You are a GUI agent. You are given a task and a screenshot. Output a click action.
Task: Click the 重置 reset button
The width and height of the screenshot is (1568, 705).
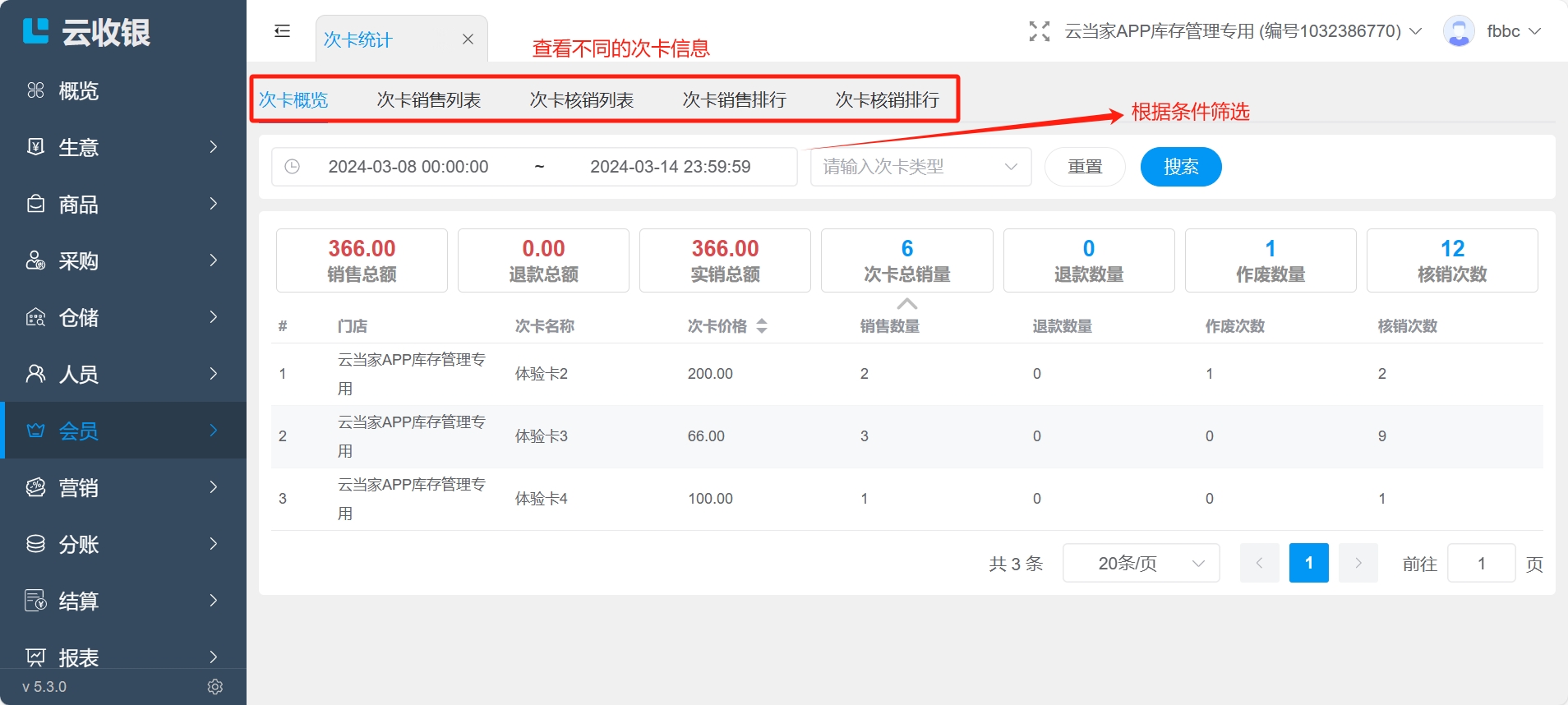click(x=1084, y=167)
